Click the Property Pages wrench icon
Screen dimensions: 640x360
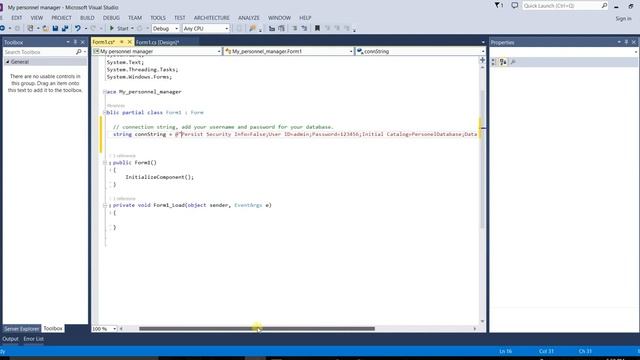tap(513, 62)
